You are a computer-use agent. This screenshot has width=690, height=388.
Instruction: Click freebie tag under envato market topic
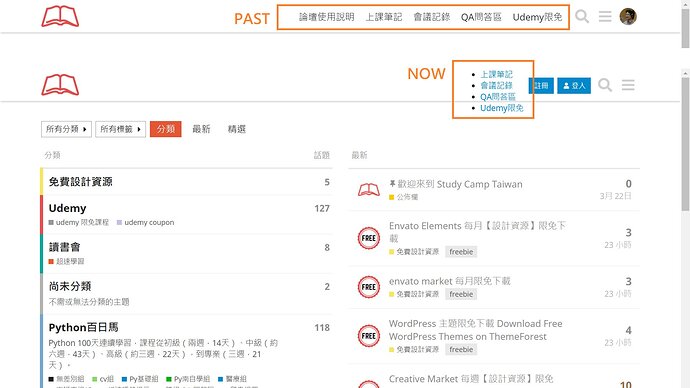pos(461,294)
